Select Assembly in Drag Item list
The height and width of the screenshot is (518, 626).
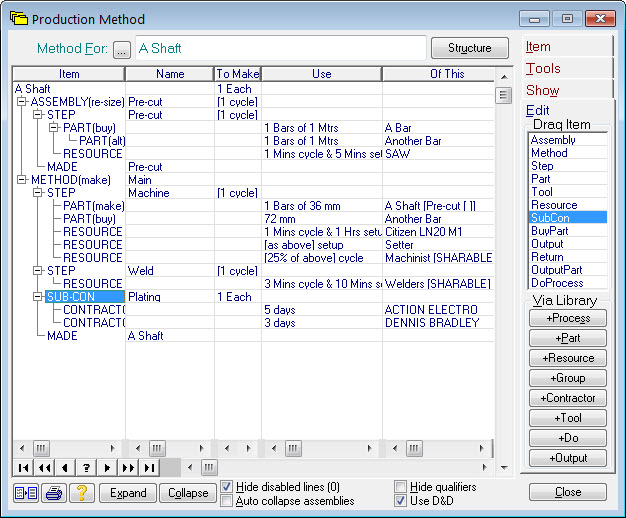(x=567, y=140)
